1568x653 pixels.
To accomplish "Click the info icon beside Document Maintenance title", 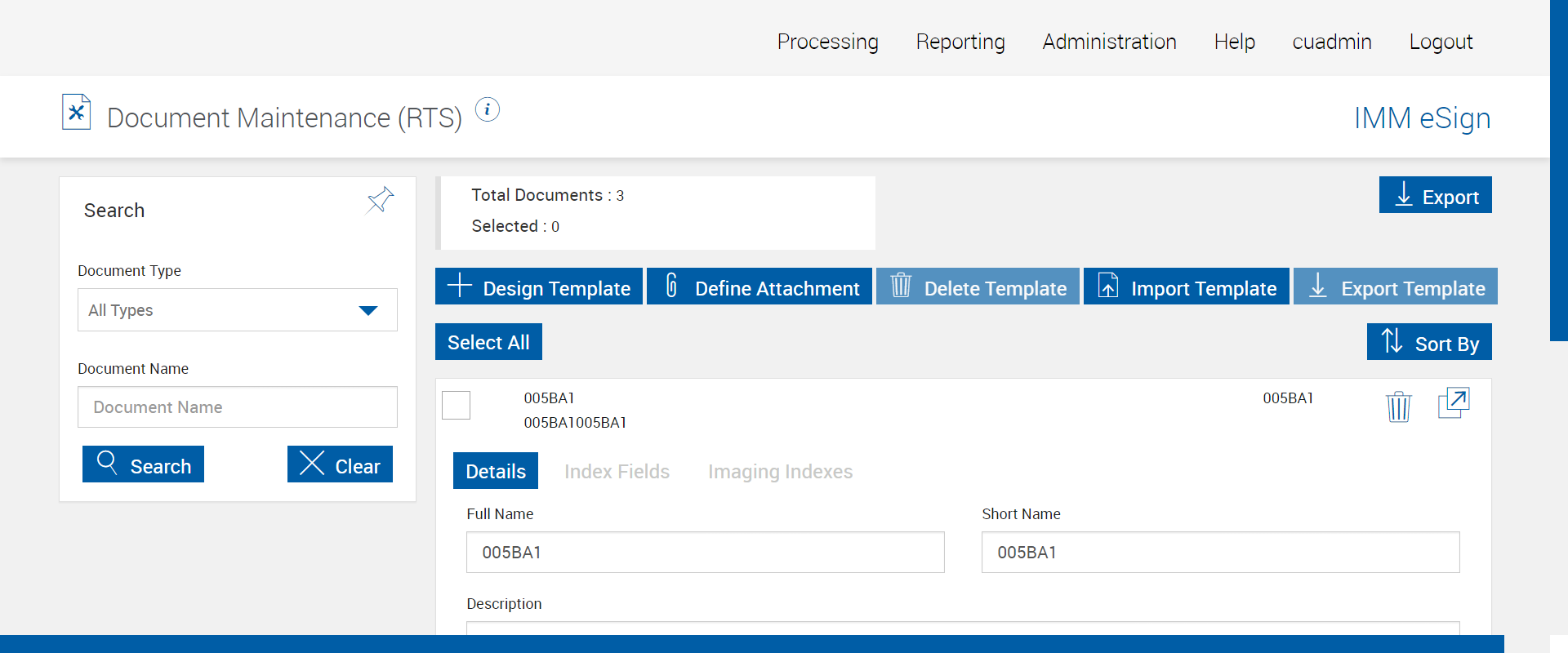I will 487,109.
